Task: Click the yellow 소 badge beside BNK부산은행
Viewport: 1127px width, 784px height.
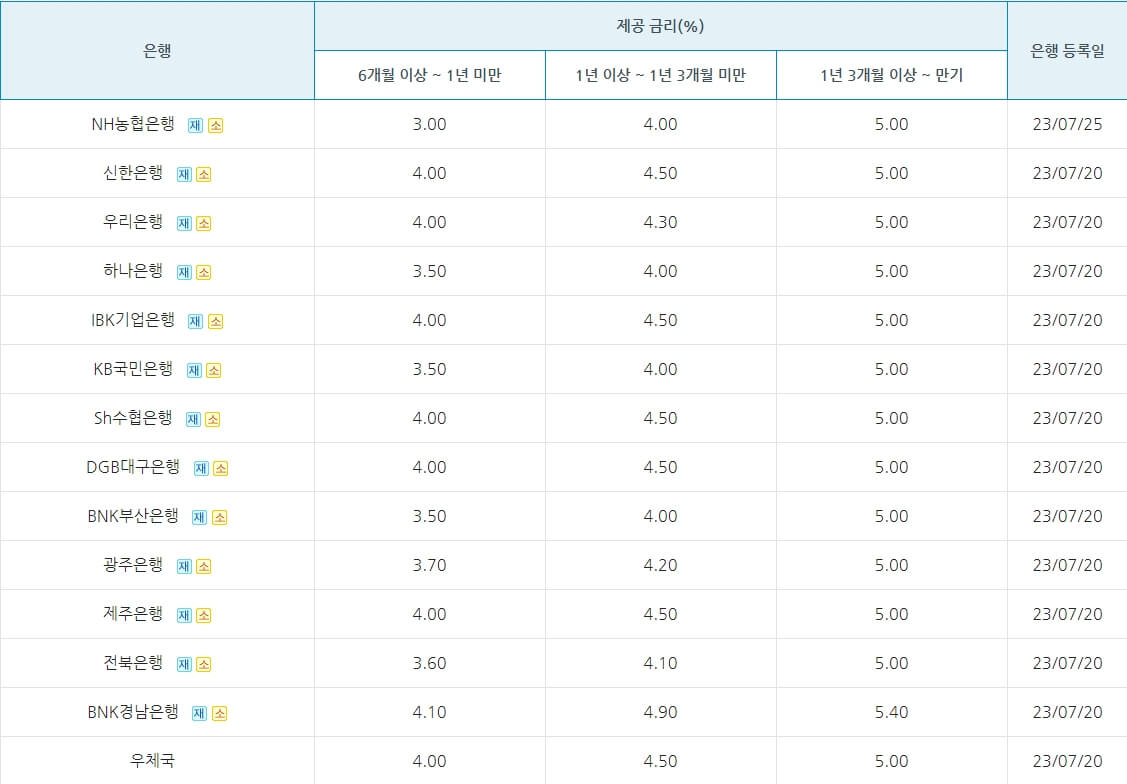Action: tap(220, 517)
